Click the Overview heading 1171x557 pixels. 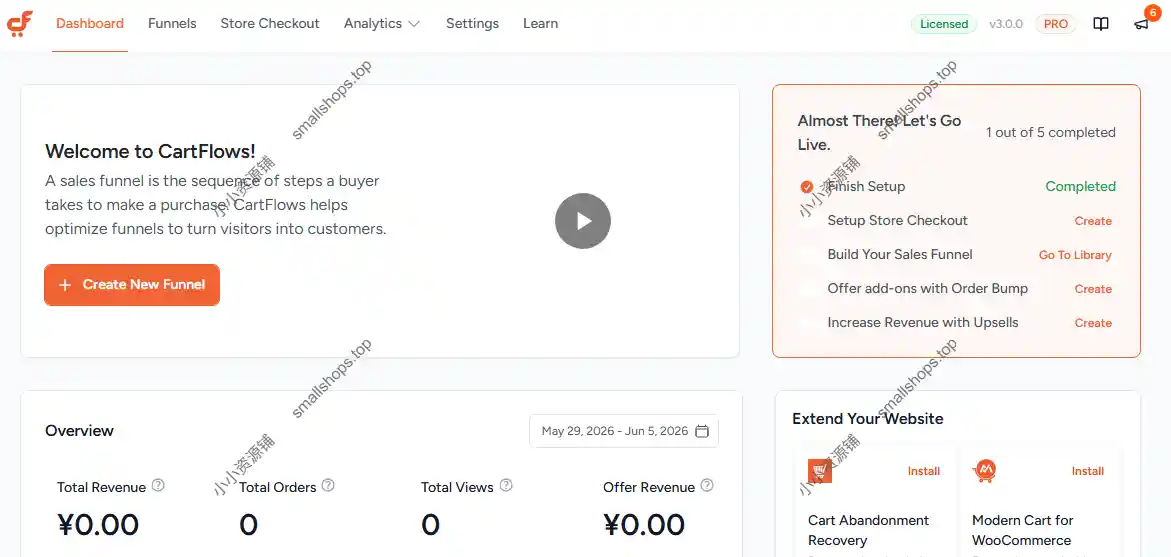pyautogui.click(x=79, y=431)
